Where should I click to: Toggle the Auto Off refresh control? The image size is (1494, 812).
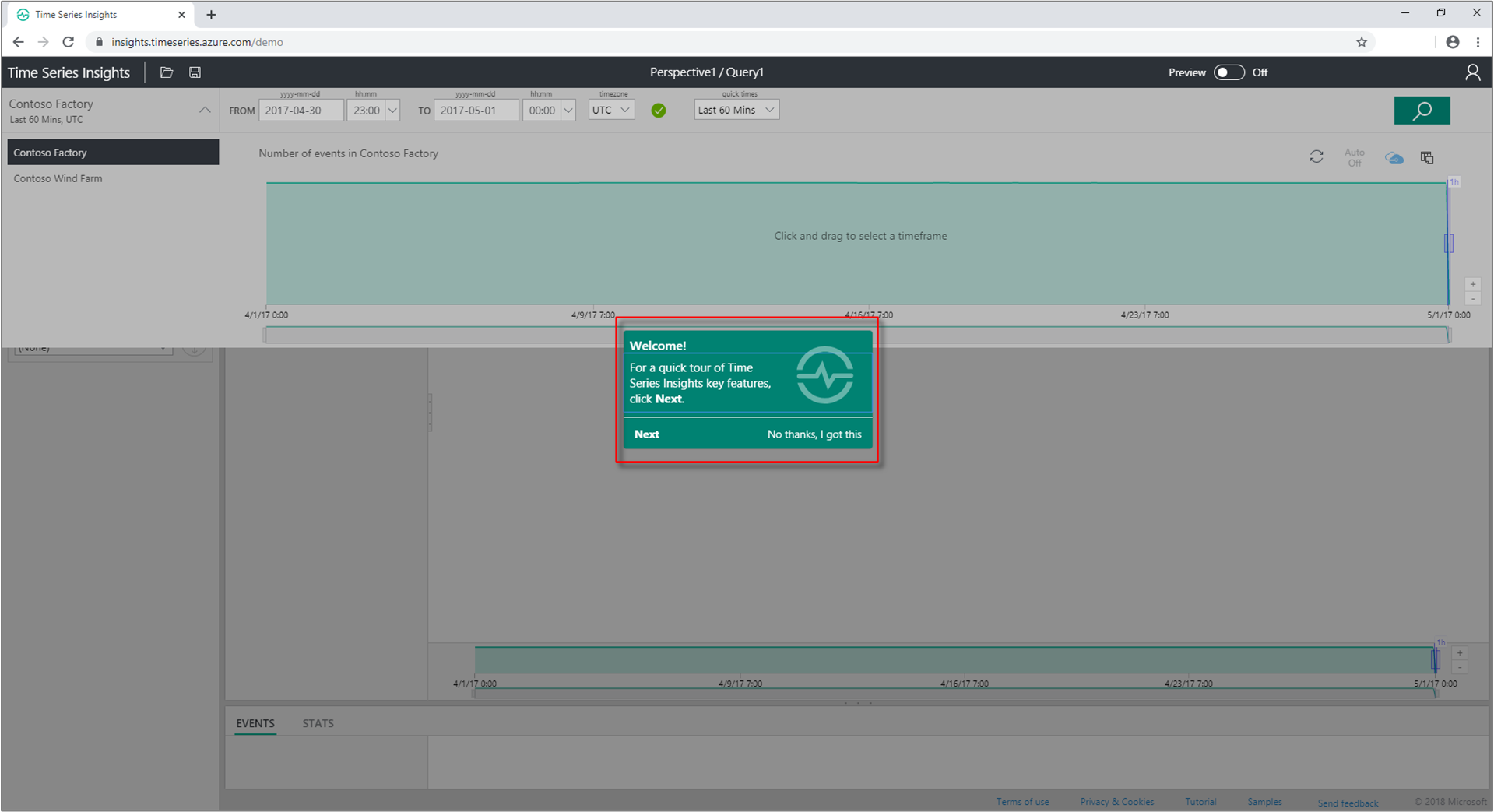coord(1355,157)
